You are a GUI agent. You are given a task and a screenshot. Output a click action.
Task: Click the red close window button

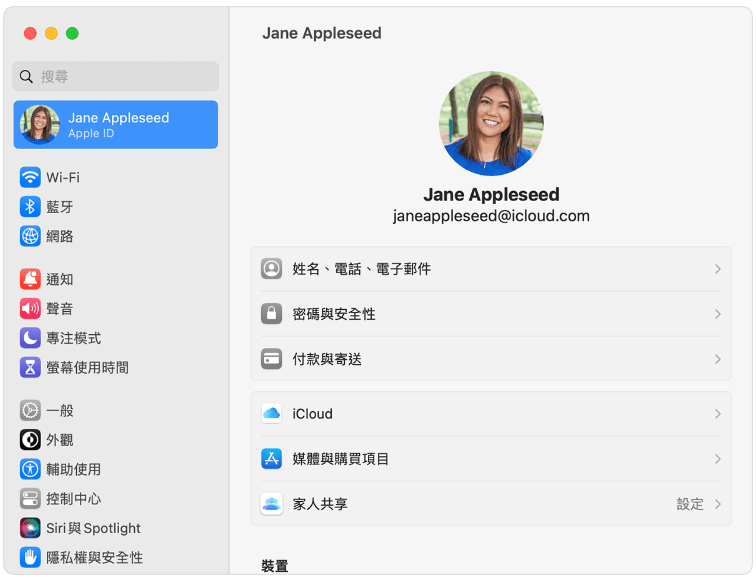click(30, 33)
